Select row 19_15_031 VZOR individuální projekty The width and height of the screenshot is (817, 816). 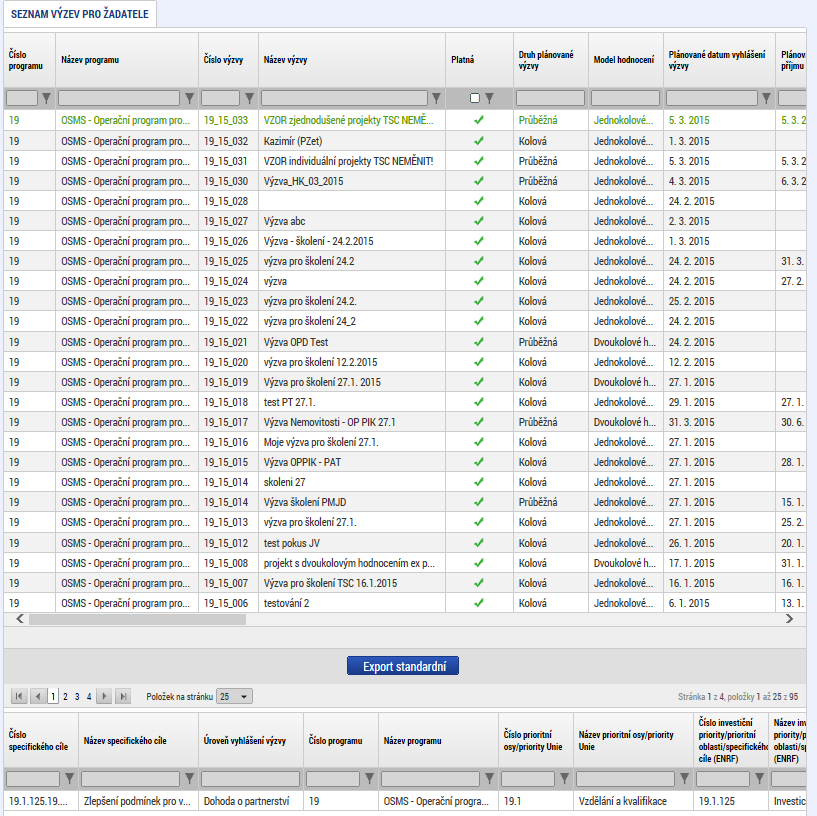pos(405,161)
